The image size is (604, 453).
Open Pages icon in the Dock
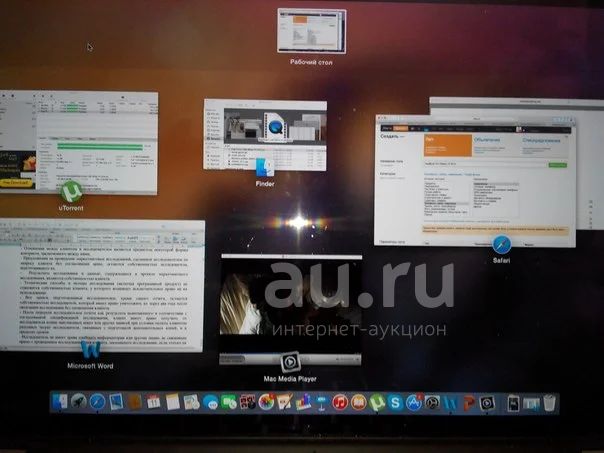coord(284,402)
